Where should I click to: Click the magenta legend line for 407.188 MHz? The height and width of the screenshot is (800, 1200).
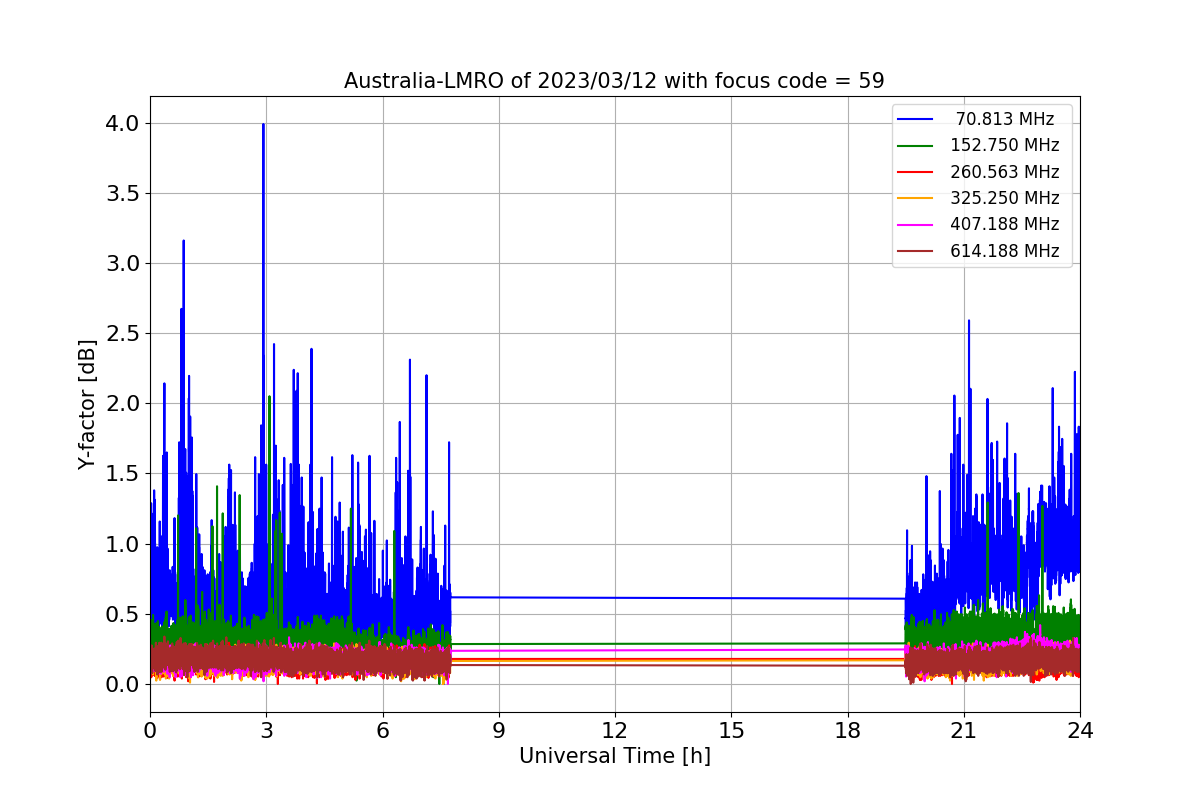click(916, 225)
